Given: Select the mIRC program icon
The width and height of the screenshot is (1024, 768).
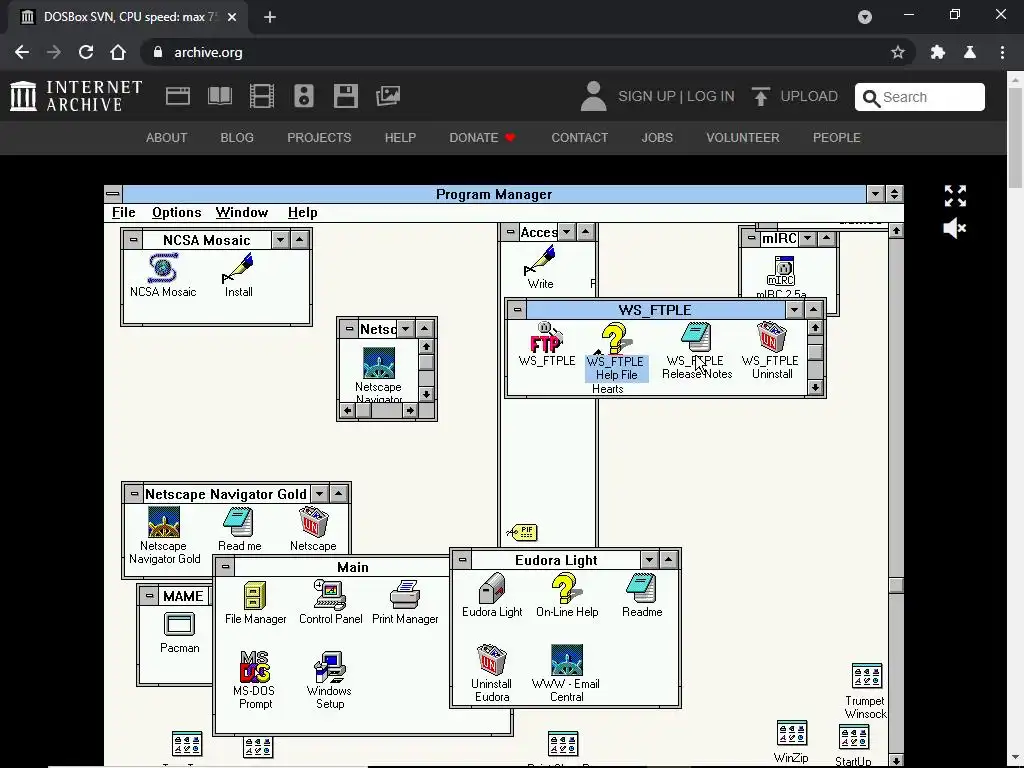Looking at the screenshot, I should click(783, 270).
